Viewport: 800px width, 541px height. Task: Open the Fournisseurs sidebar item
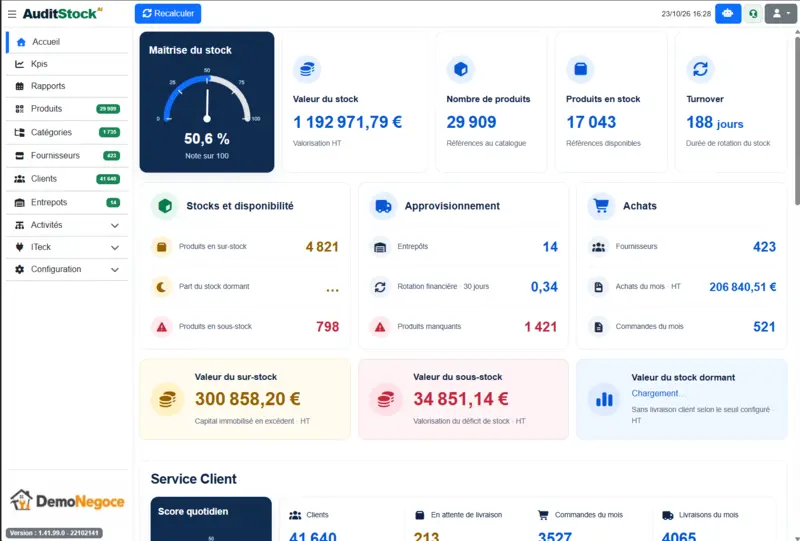[67, 155]
